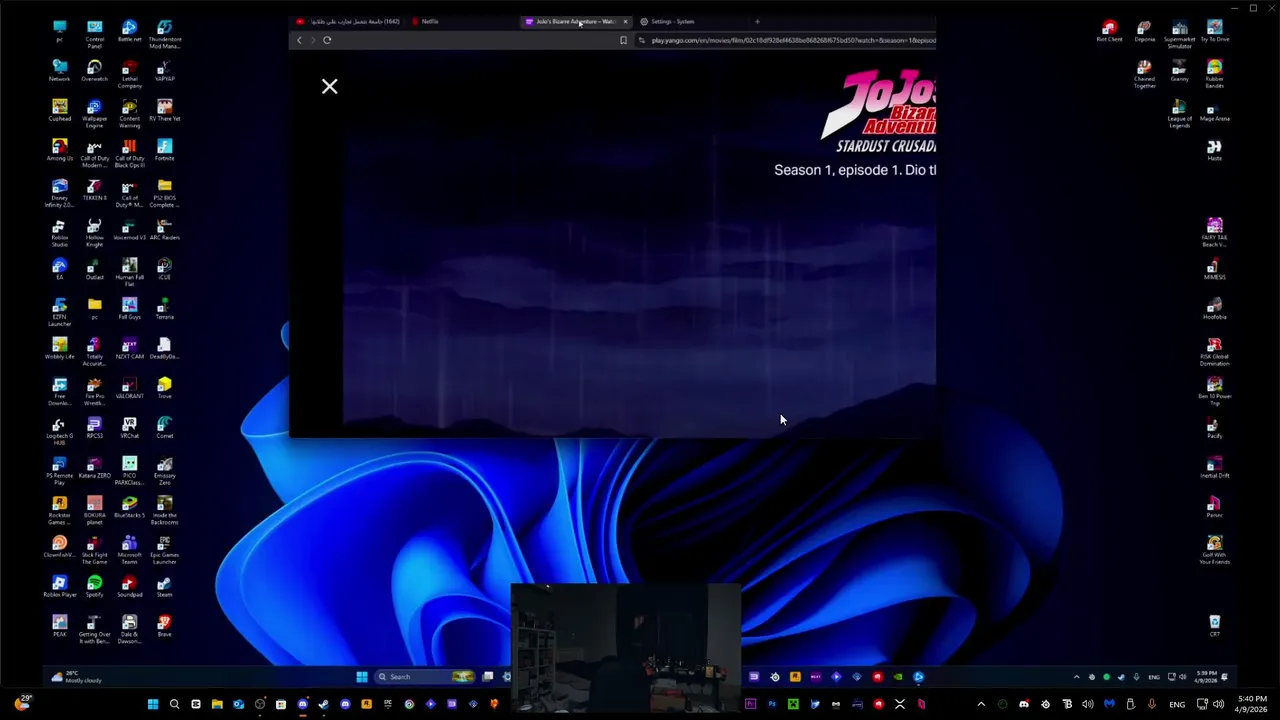Screen dimensions: 1280x720
Task: Open clock showing 5:40 PM
Action: pyautogui.click(x=1252, y=704)
